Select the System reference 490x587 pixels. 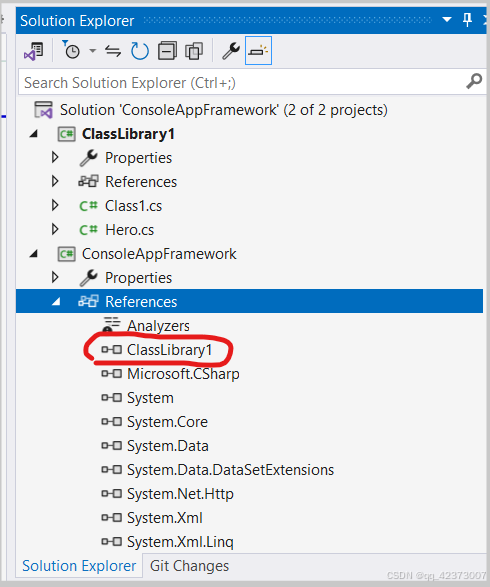click(x=150, y=398)
